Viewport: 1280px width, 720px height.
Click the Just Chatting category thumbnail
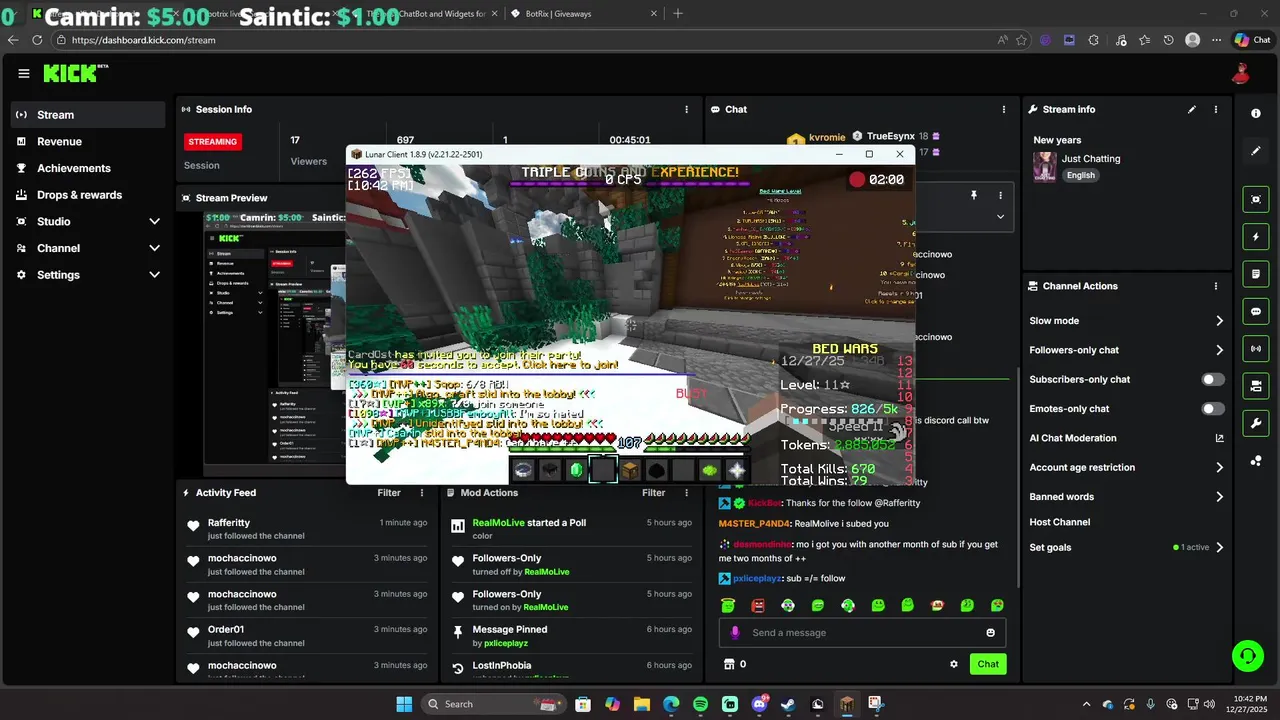tap(1045, 166)
